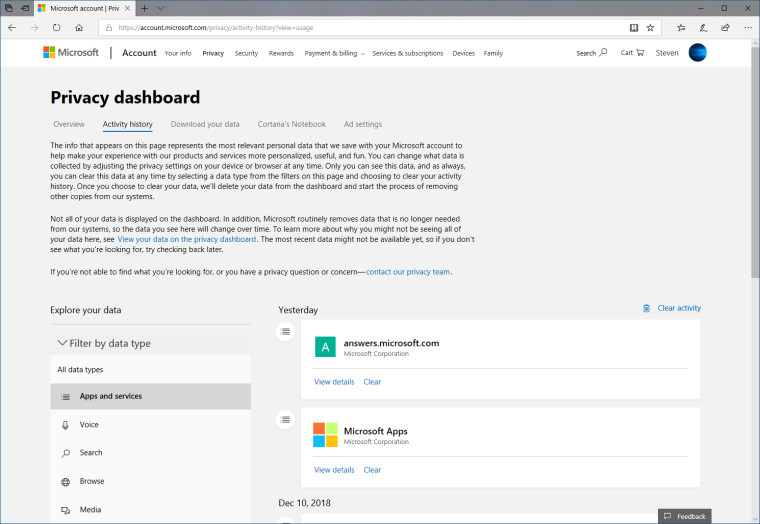Open the browser home page icon

point(79,28)
